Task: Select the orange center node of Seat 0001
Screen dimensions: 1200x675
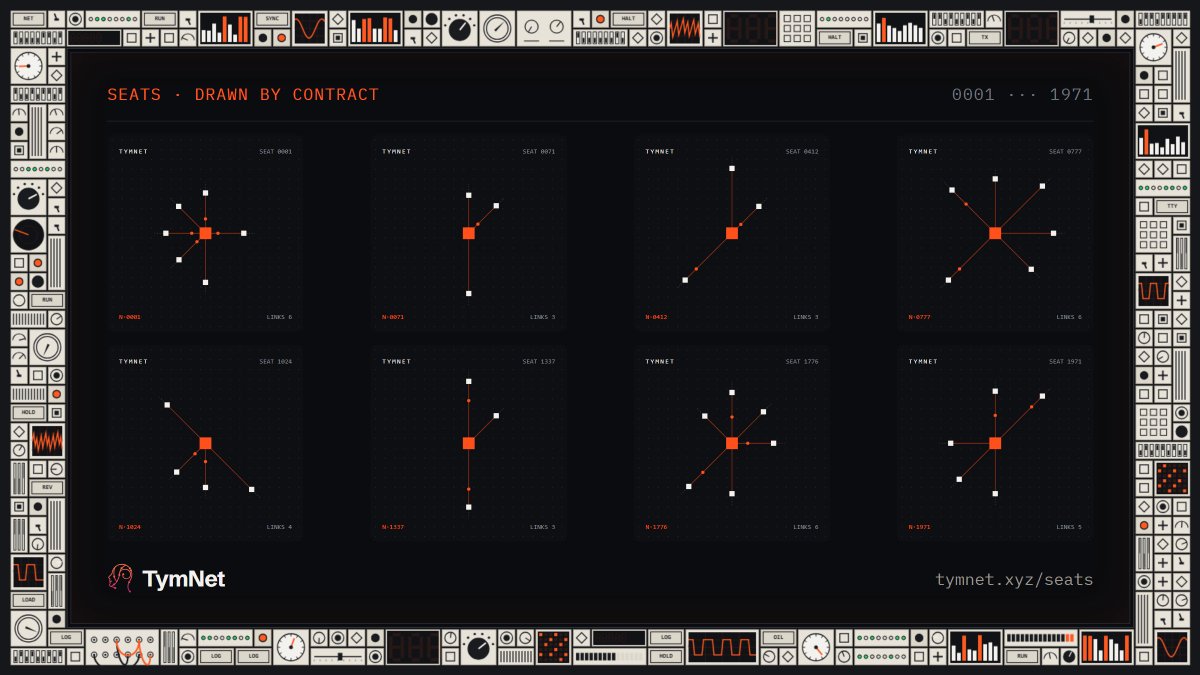Action: pos(205,233)
